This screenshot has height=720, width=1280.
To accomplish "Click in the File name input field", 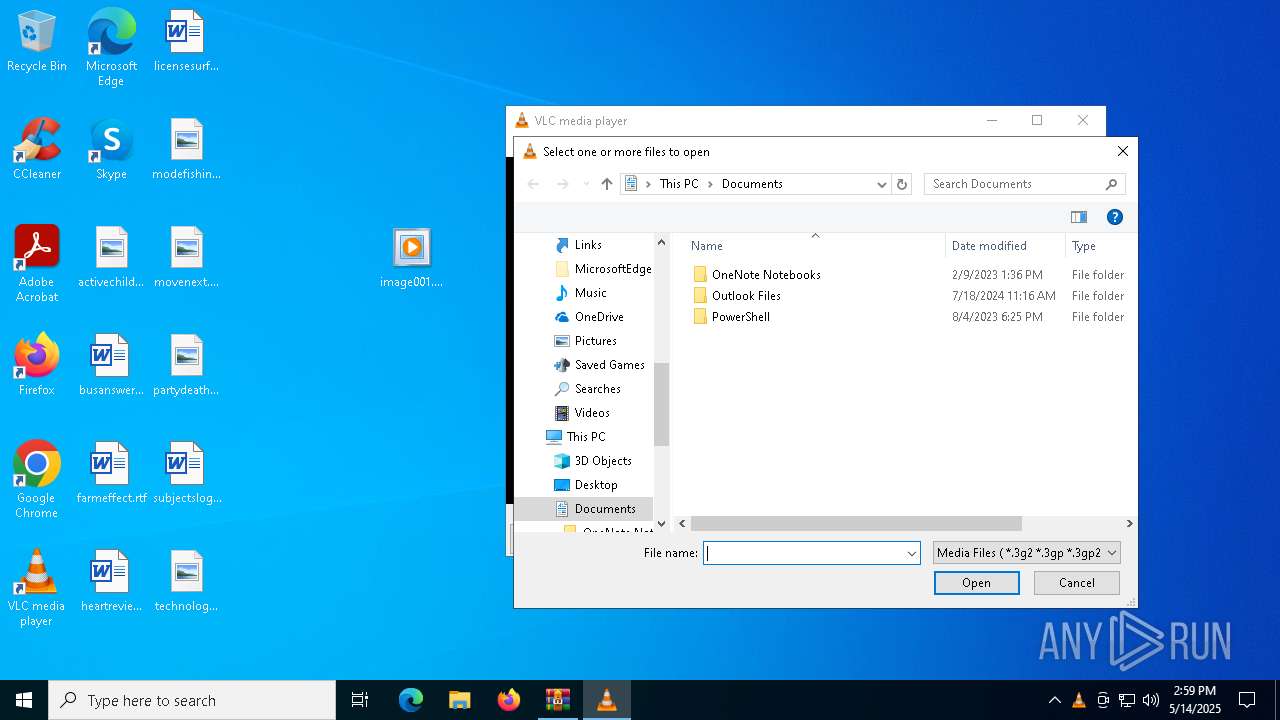I will tap(804, 553).
